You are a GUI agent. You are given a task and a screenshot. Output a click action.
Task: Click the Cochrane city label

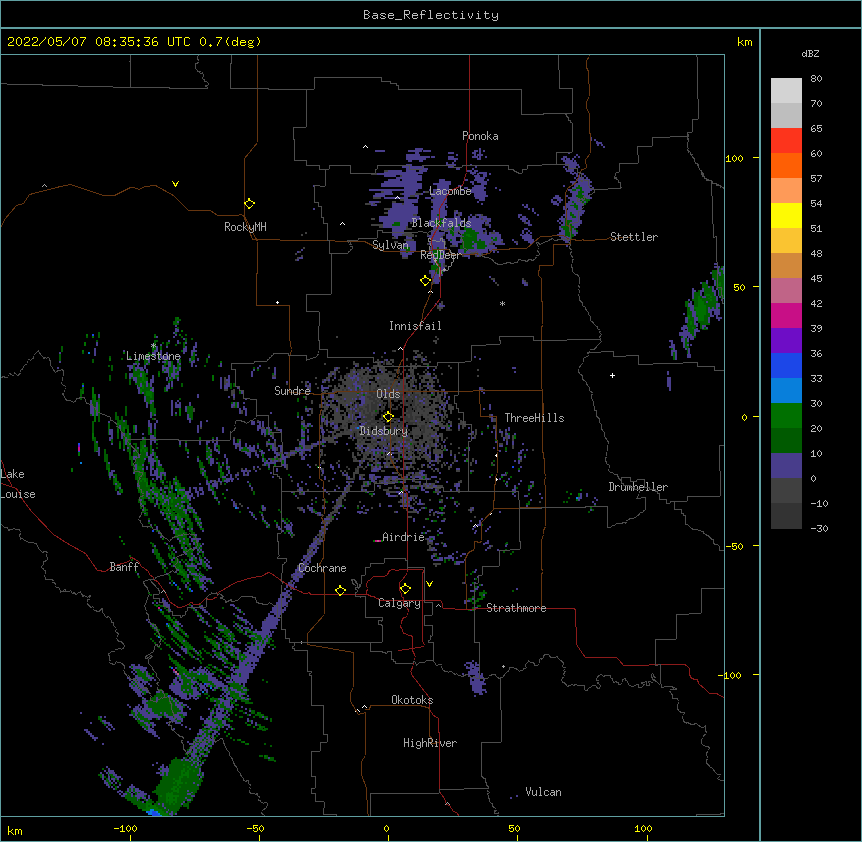pyautogui.click(x=322, y=568)
